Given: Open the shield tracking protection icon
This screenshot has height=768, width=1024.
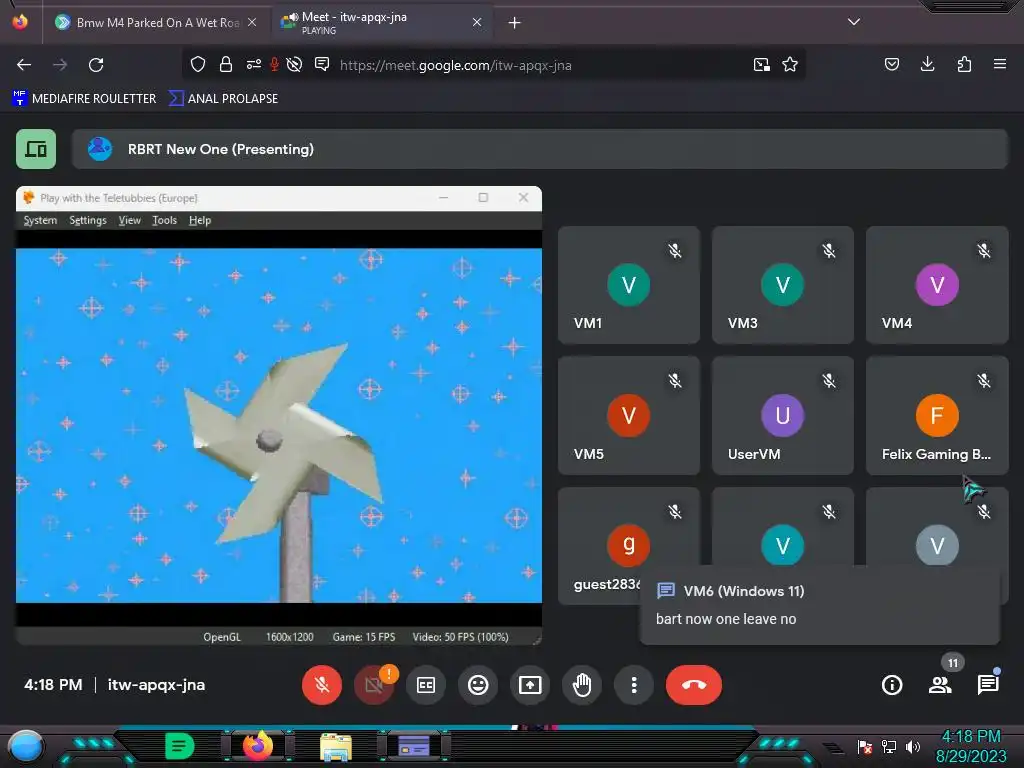Looking at the screenshot, I should click(198, 64).
